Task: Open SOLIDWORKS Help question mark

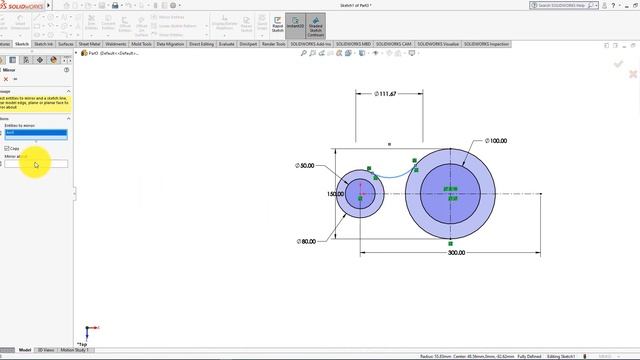Action: click(x=613, y=5)
